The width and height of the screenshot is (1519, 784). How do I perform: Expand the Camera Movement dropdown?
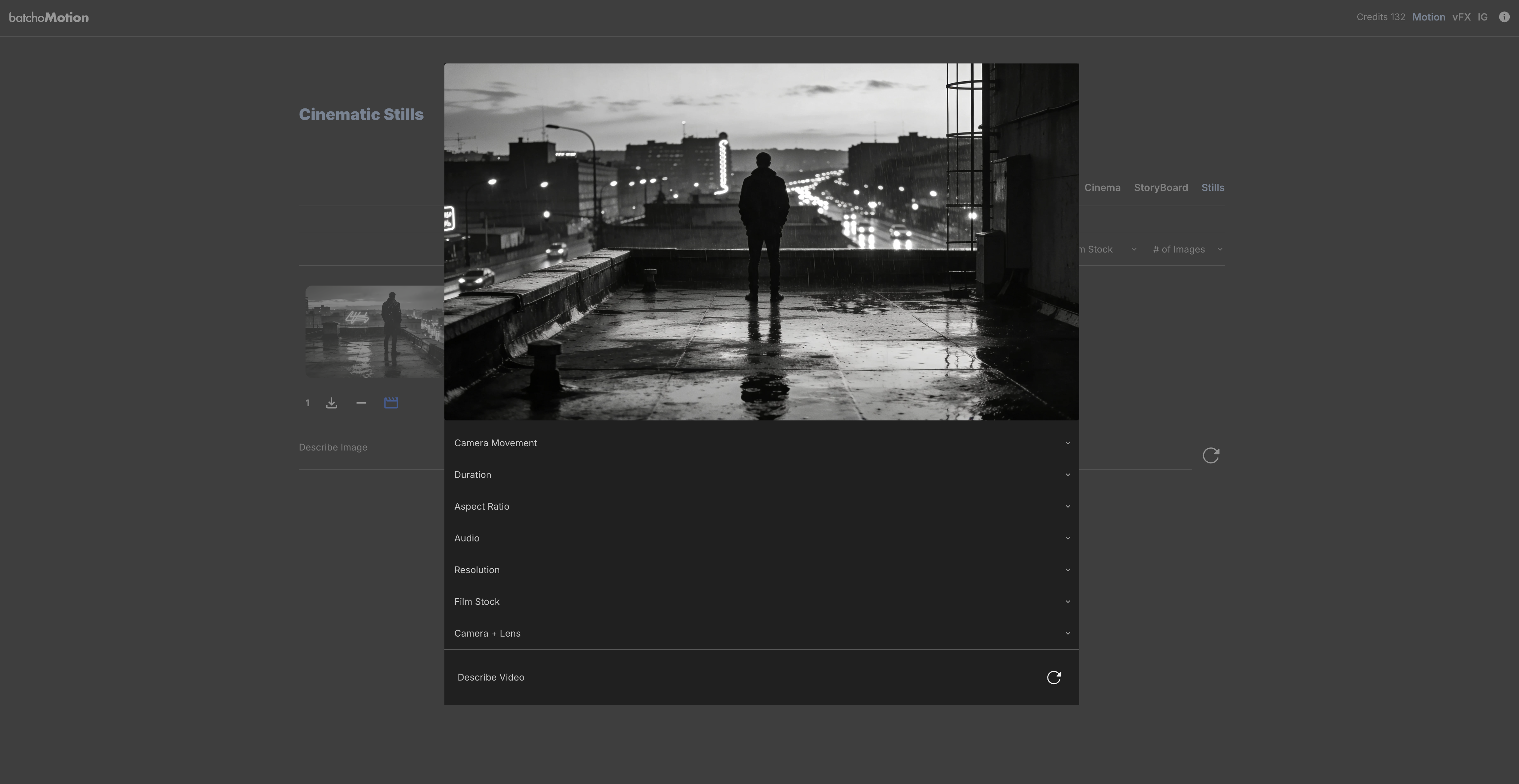click(x=761, y=443)
